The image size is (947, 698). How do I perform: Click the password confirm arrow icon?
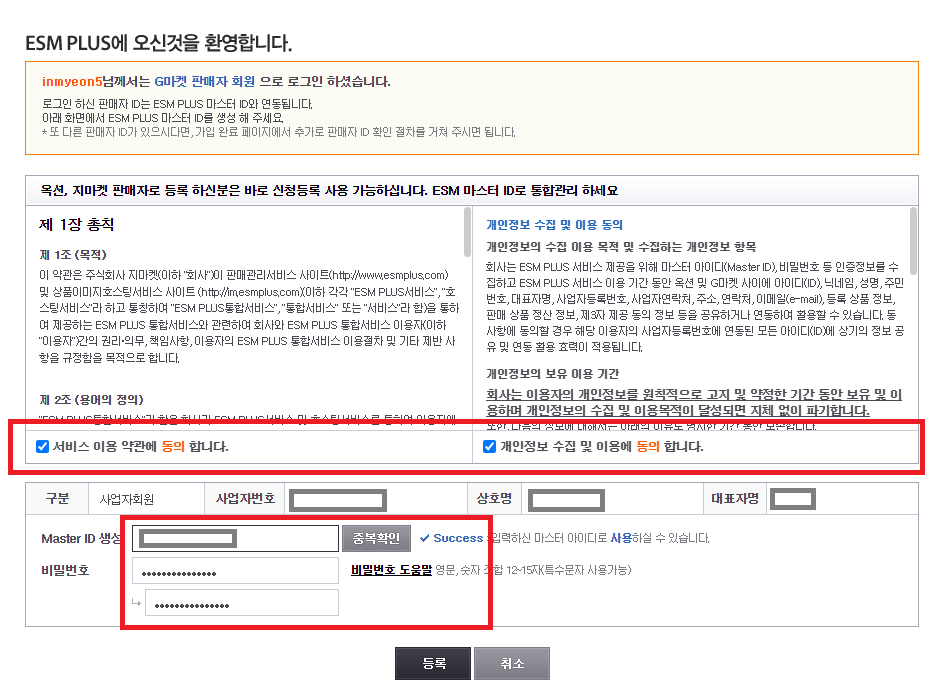pos(136,602)
